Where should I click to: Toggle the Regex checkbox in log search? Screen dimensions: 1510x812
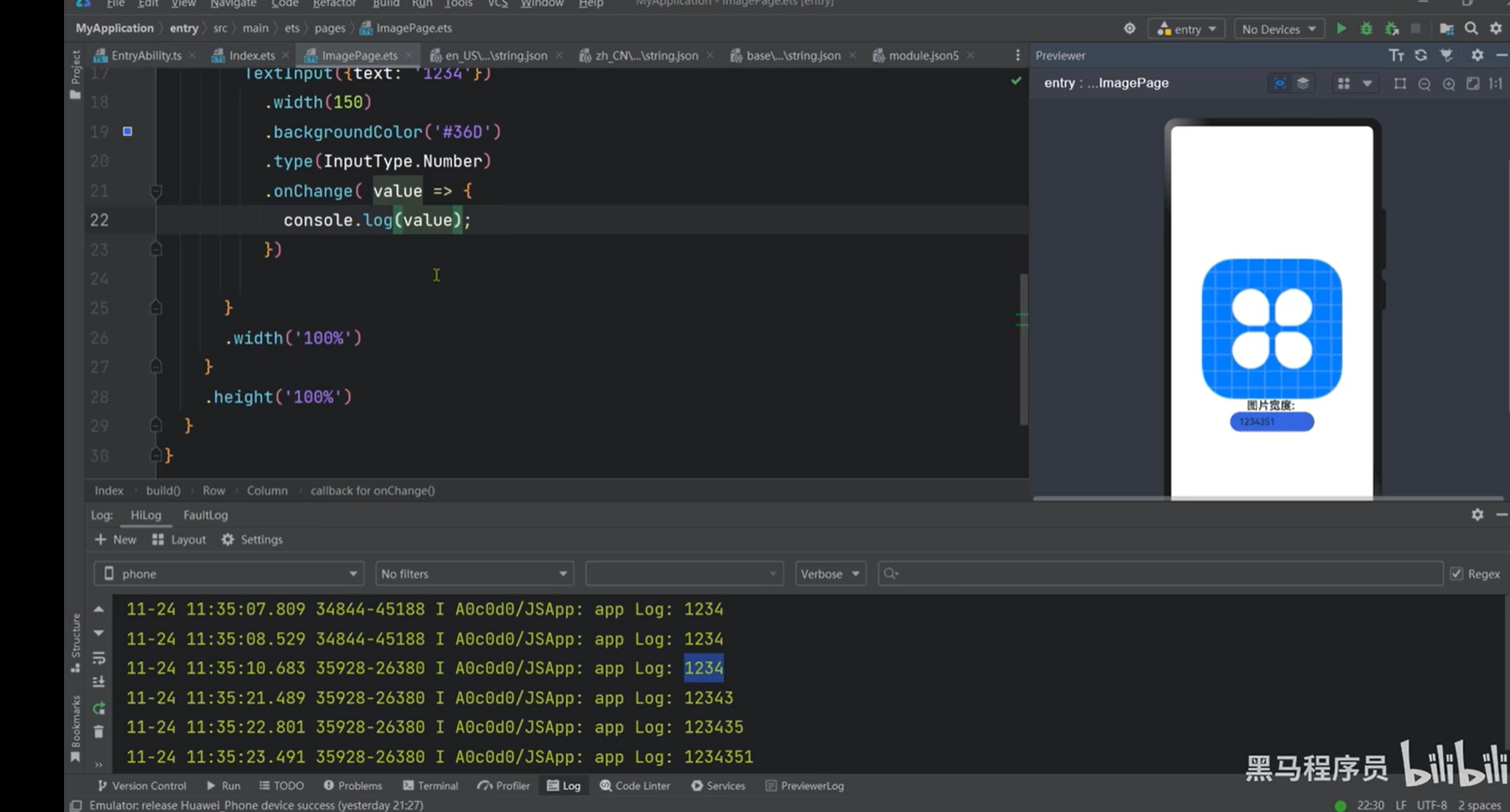pos(1457,574)
